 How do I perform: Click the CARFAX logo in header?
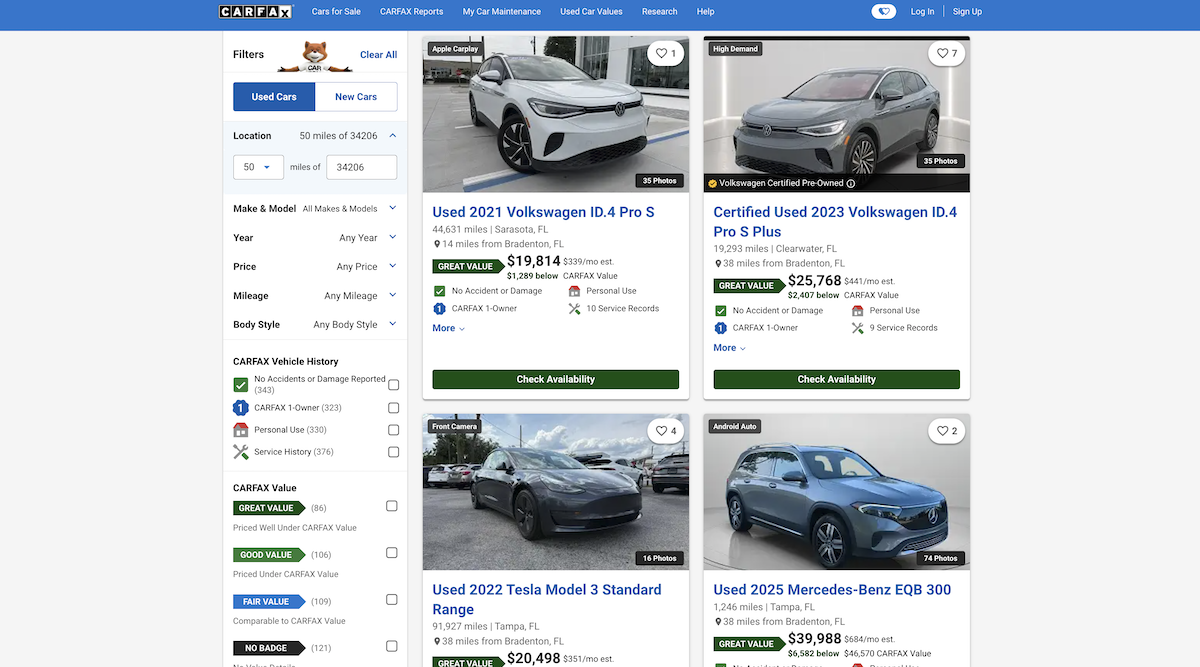tap(256, 12)
